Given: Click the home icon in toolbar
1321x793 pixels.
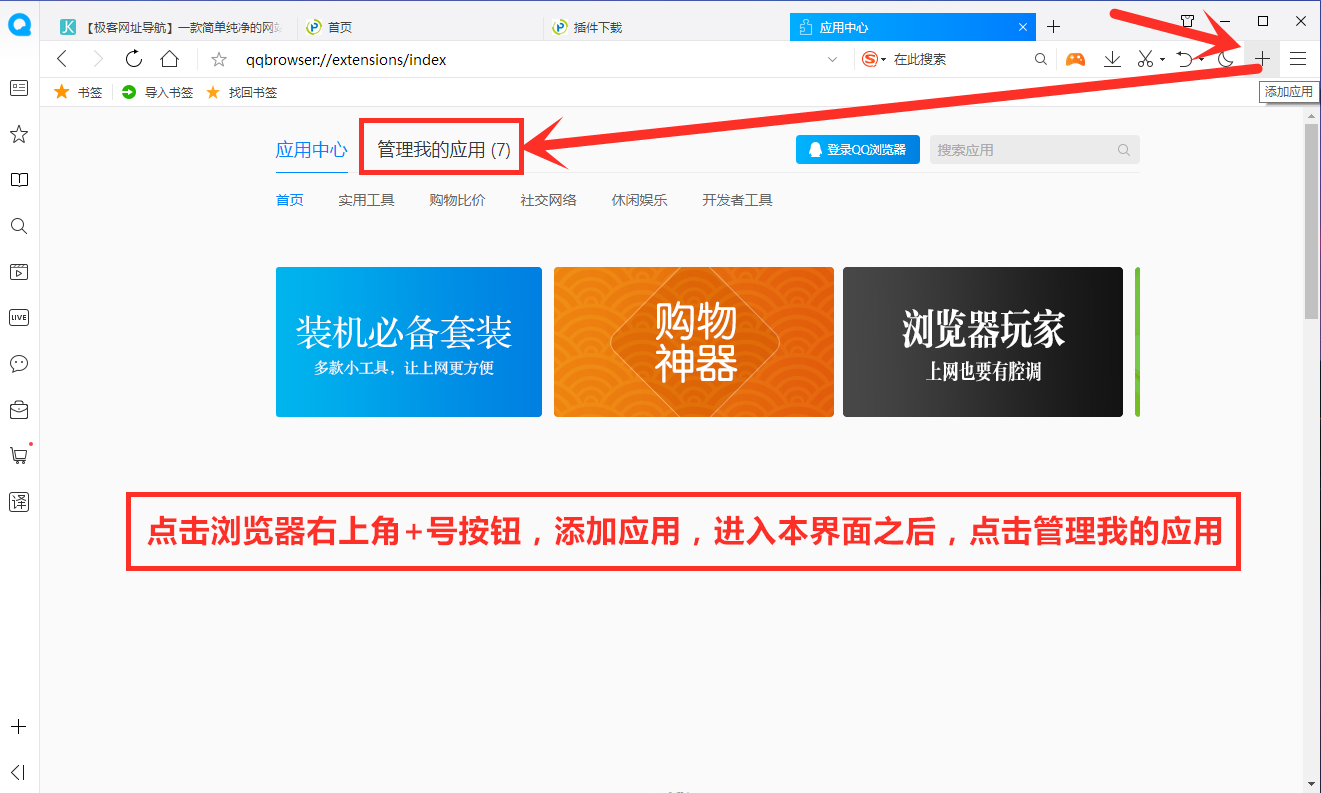Looking at the screenshot, I should point(169,59).
